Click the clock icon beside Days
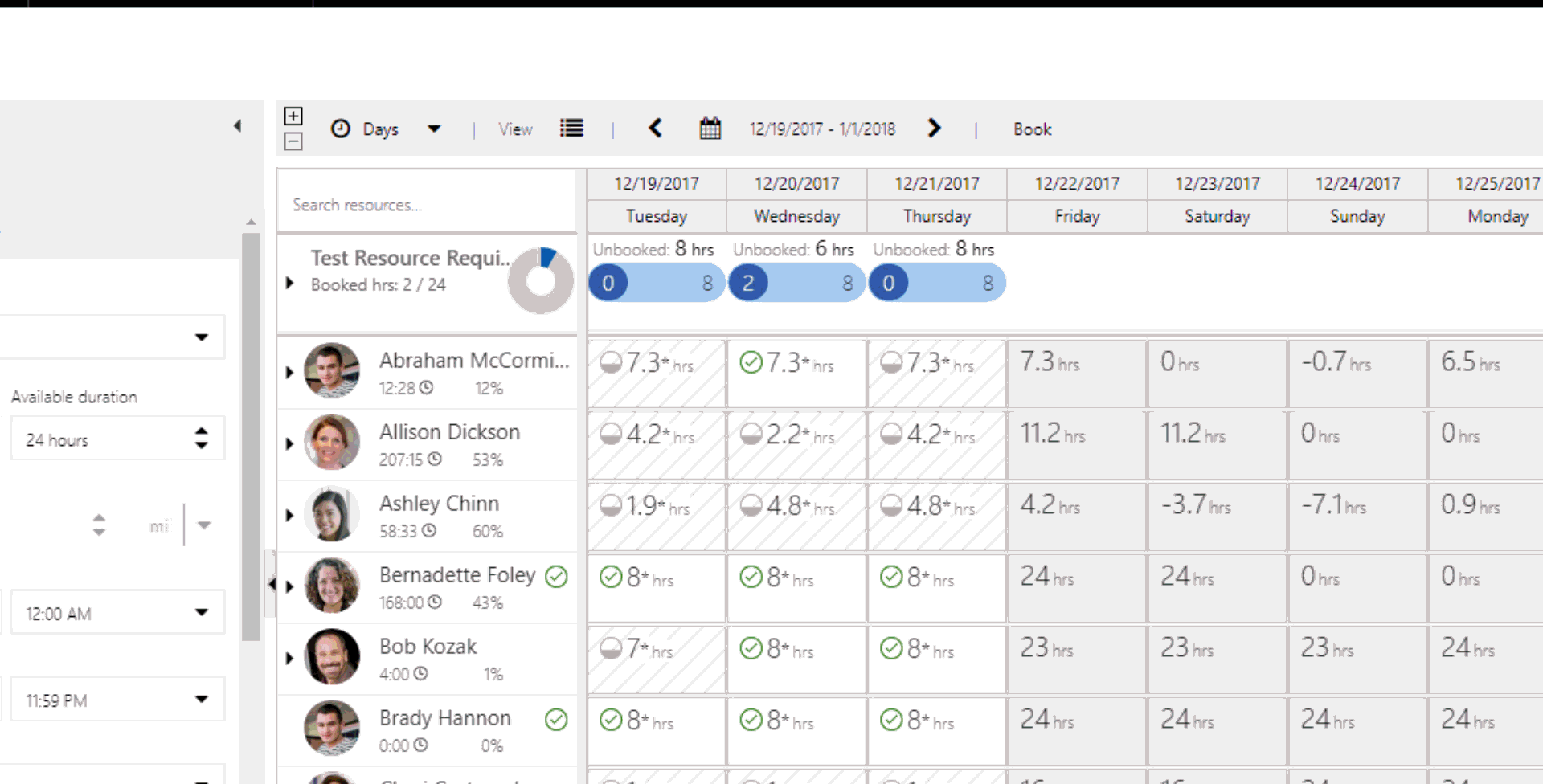1543x784 pixels. (x=341, y=129)
